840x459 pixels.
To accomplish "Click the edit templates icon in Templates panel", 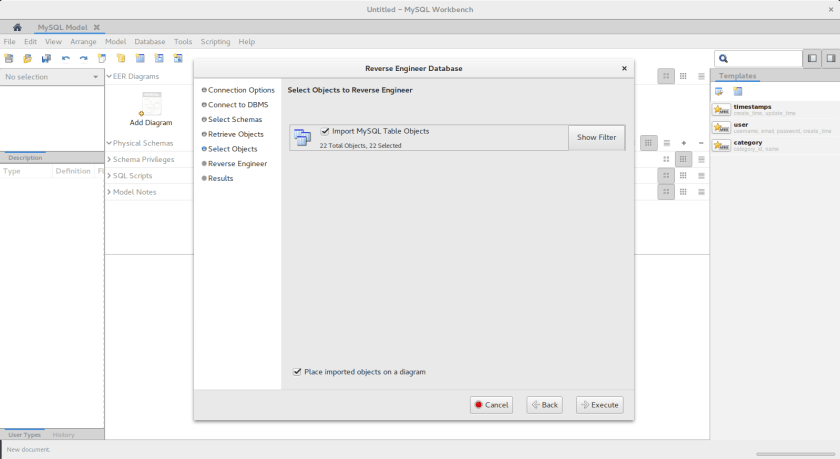I will pyautogui.click(x=719, y=92).
